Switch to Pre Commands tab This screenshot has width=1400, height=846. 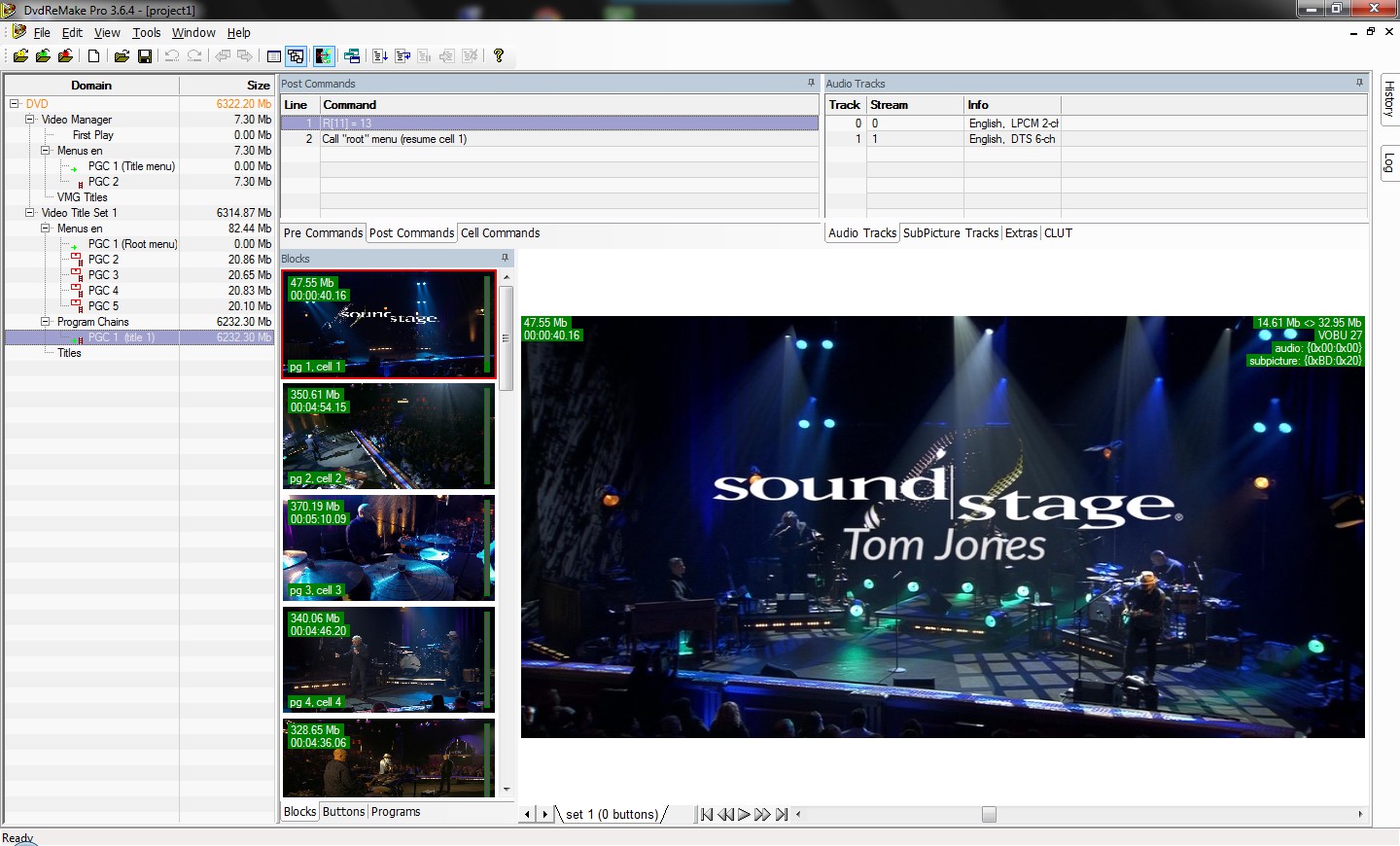click(x=323, y=233)
